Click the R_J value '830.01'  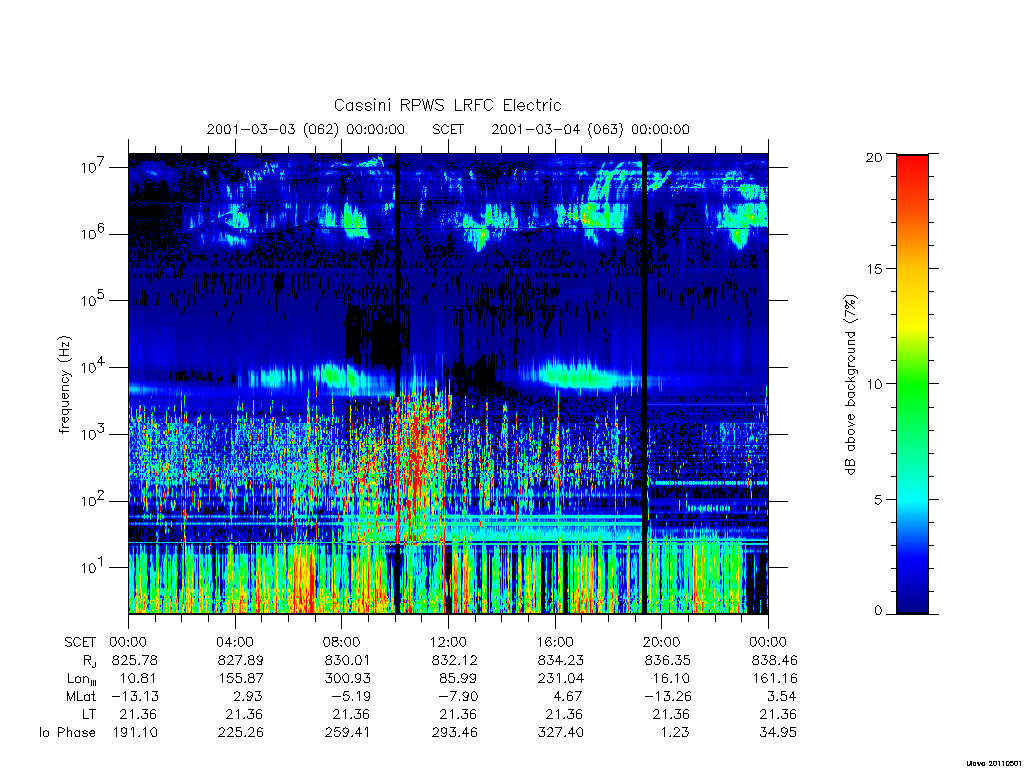pyautogui.click(x=347, y=660)
